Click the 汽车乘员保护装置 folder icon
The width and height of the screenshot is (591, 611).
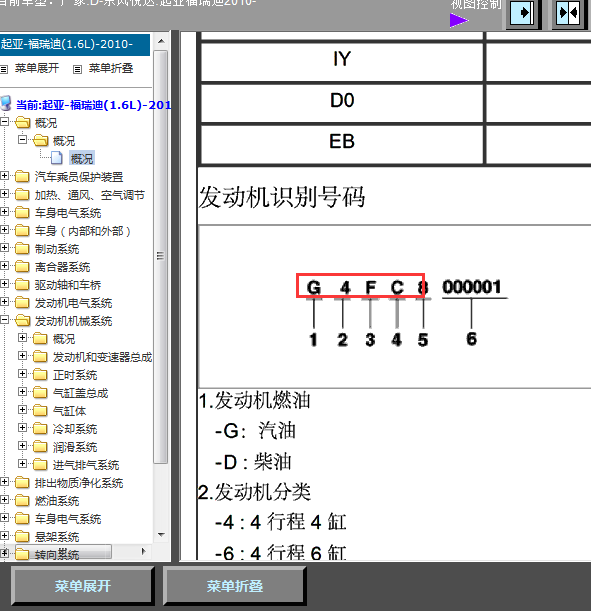(x=22, y=177)
